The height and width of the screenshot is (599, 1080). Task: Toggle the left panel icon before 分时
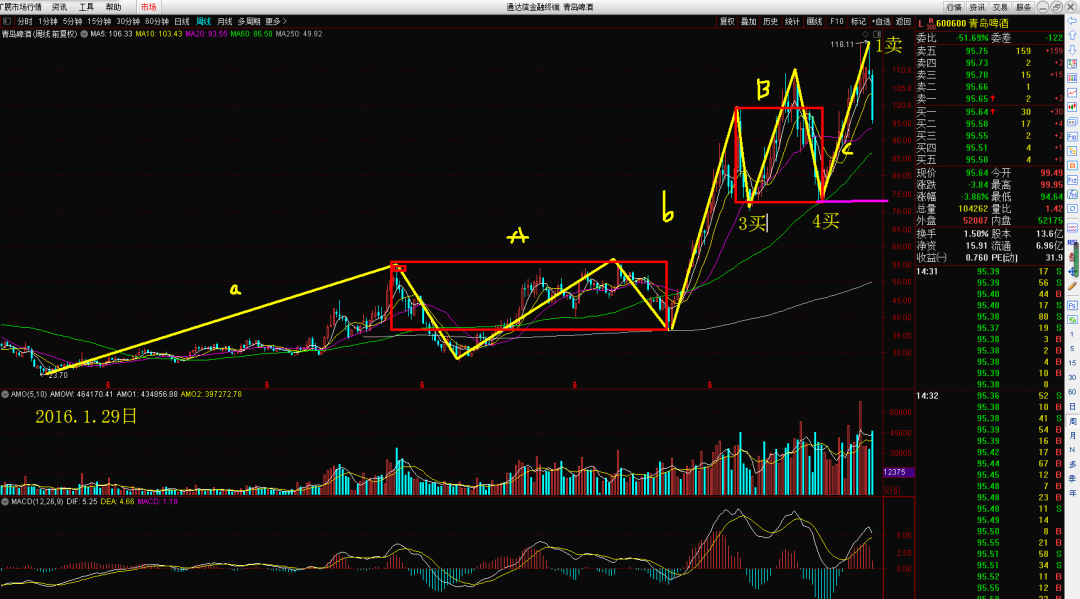click(7, 21)
